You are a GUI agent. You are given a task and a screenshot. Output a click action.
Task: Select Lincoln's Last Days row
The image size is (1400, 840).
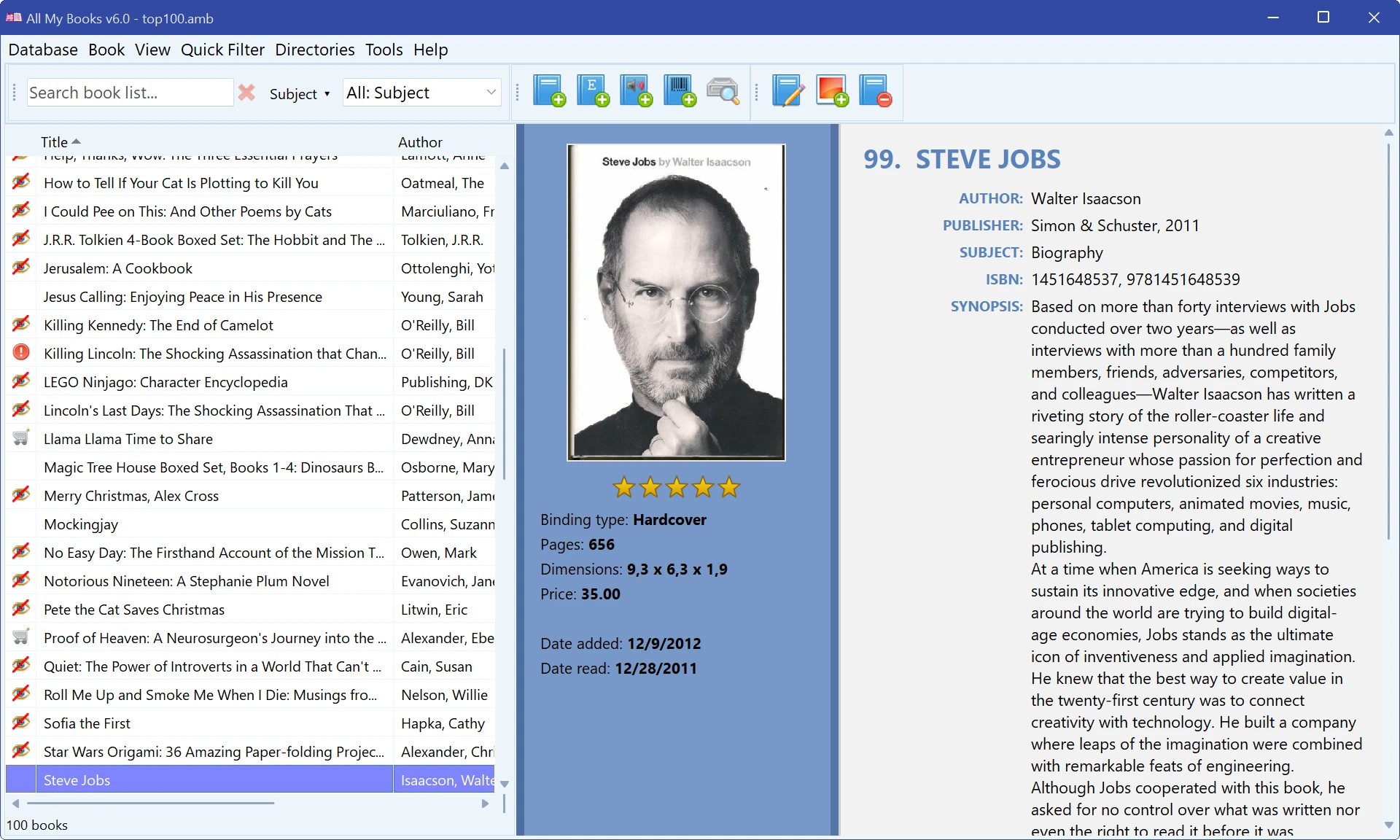click(250, 411)
